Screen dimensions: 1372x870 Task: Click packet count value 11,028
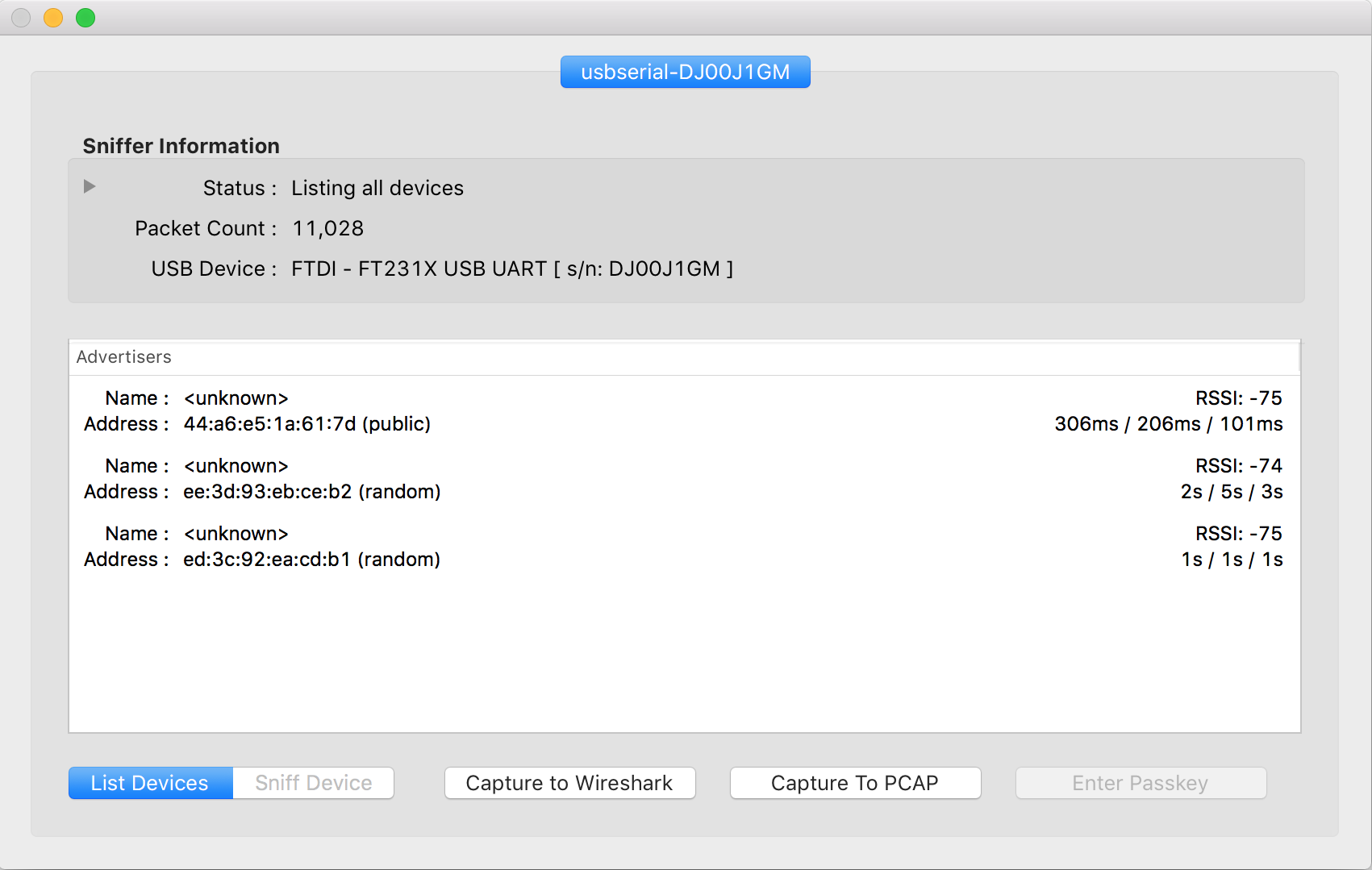tap(327, 229)
